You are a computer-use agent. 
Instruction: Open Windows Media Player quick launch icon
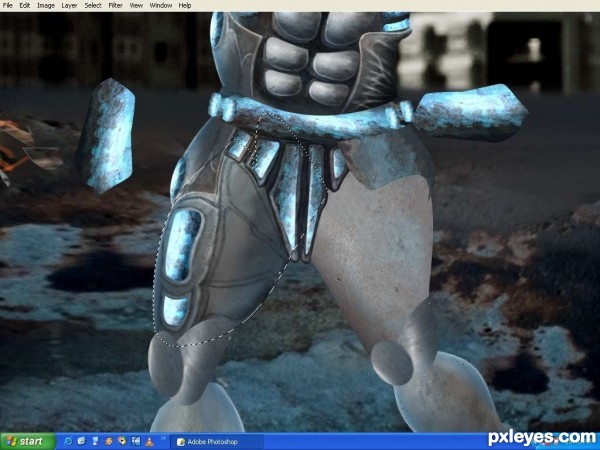[122, 440]
